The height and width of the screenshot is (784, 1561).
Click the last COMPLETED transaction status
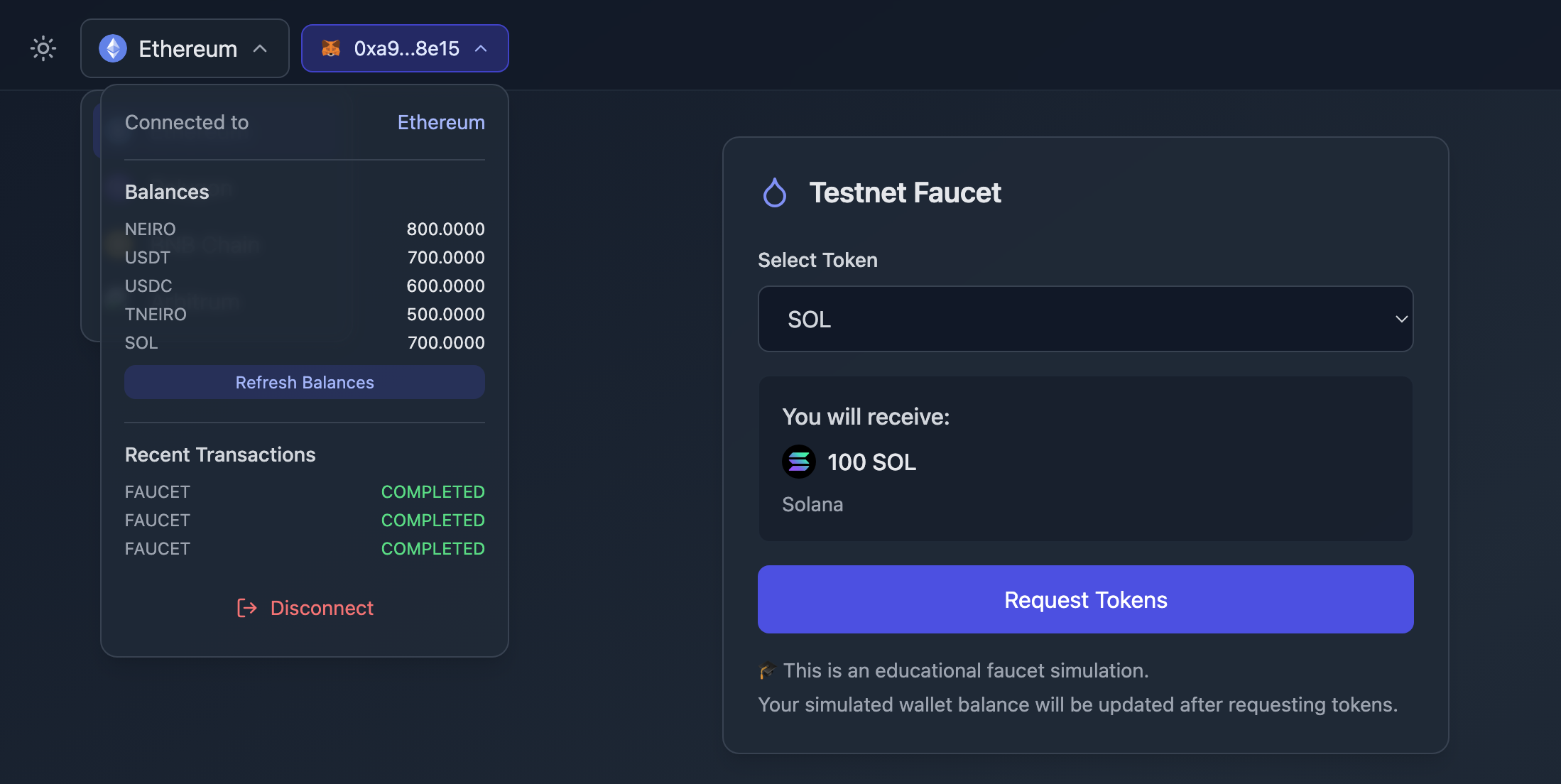point(433,549)
